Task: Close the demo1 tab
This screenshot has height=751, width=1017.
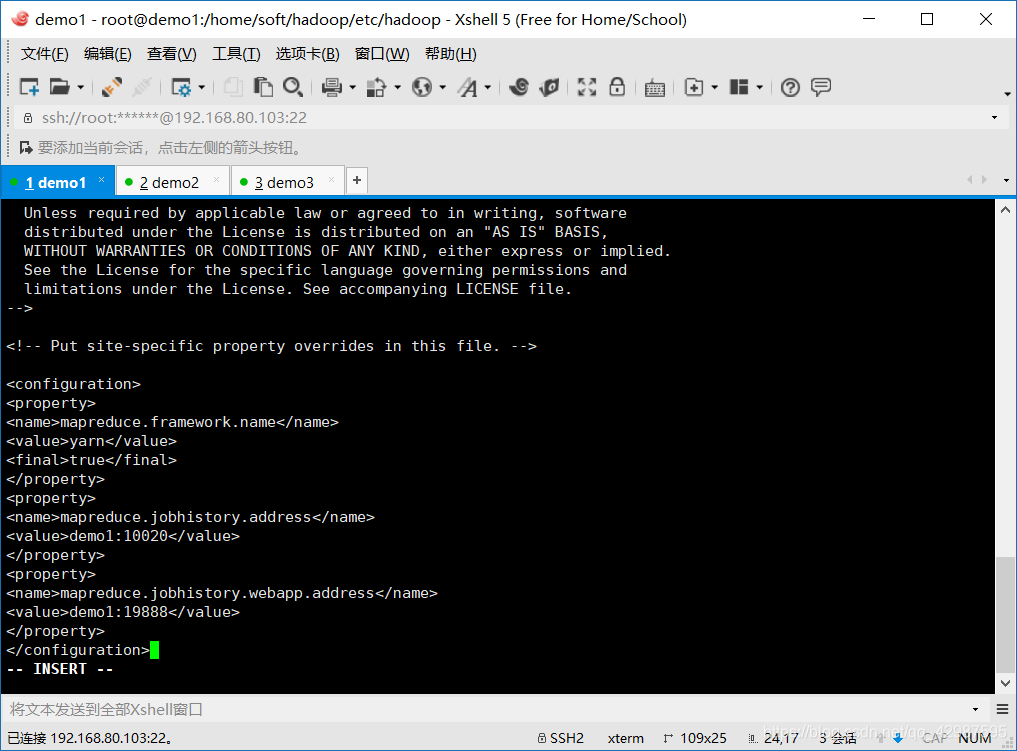Action: (x=102, y=180)
